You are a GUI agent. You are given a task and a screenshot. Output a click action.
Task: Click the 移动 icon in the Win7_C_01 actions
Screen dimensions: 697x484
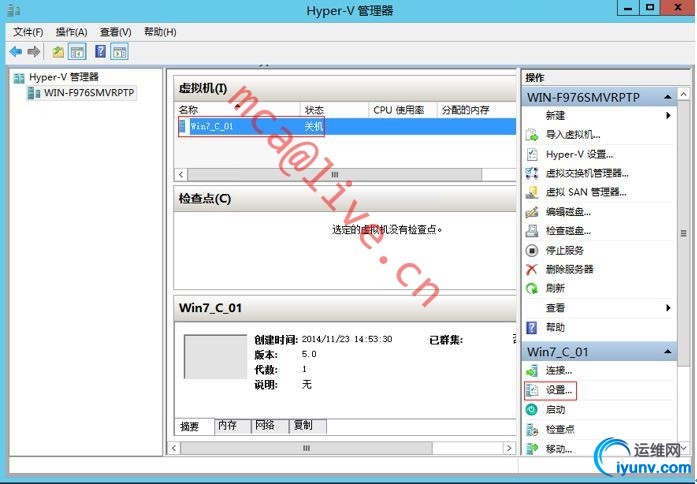pos(532,448)
